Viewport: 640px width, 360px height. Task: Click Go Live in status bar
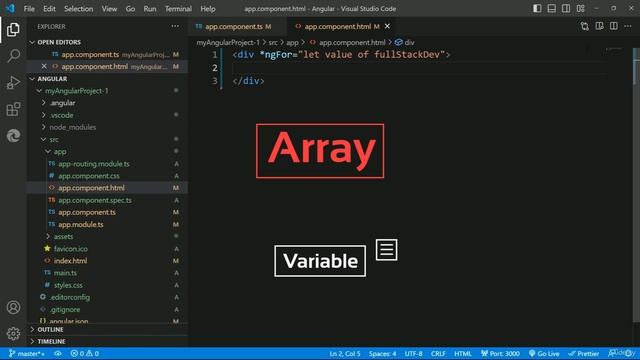point(544,353)
